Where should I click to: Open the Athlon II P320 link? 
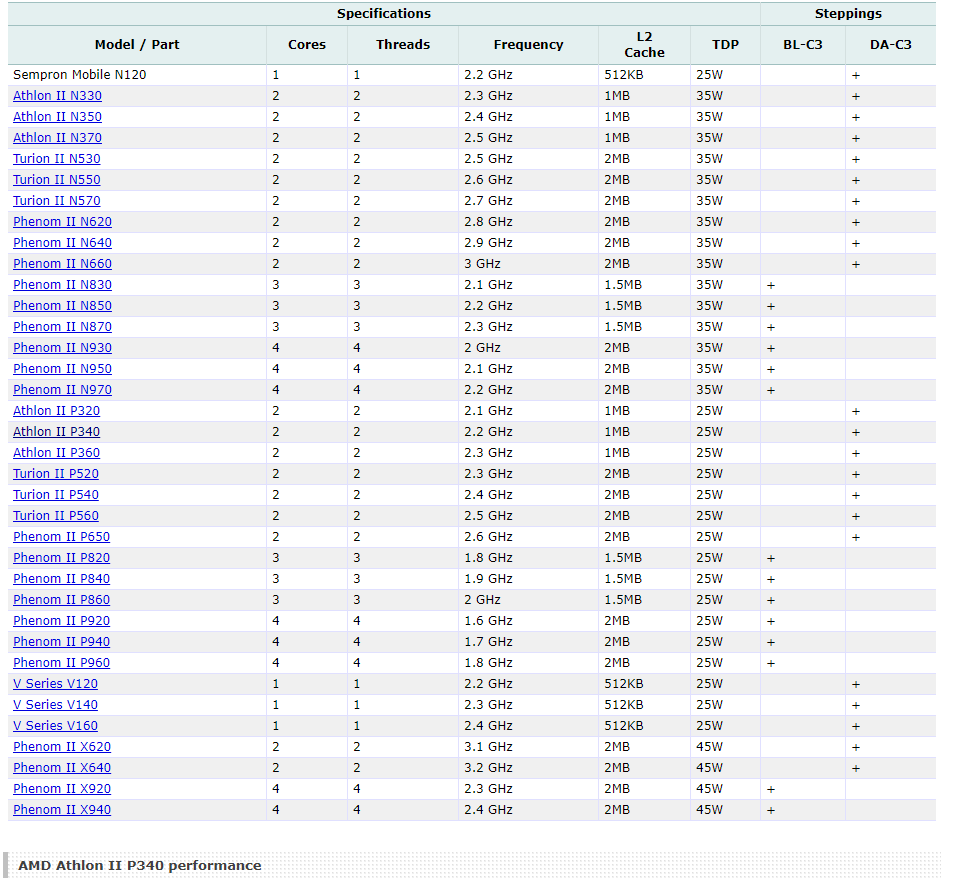(56, 411)
